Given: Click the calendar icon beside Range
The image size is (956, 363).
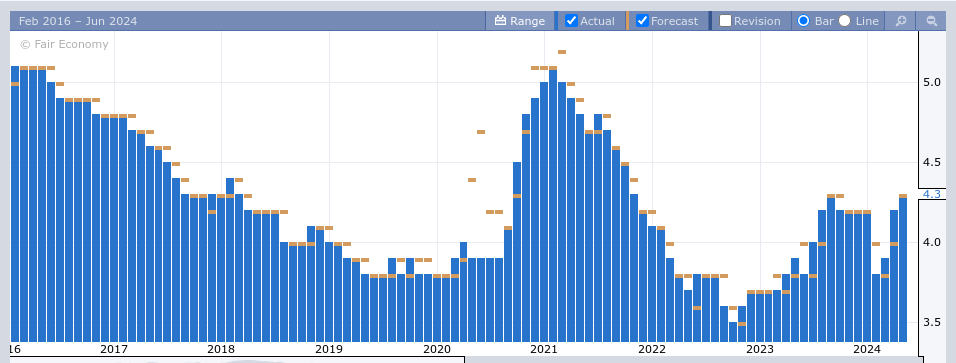Looking at the screenshot, I should [501, 21].
